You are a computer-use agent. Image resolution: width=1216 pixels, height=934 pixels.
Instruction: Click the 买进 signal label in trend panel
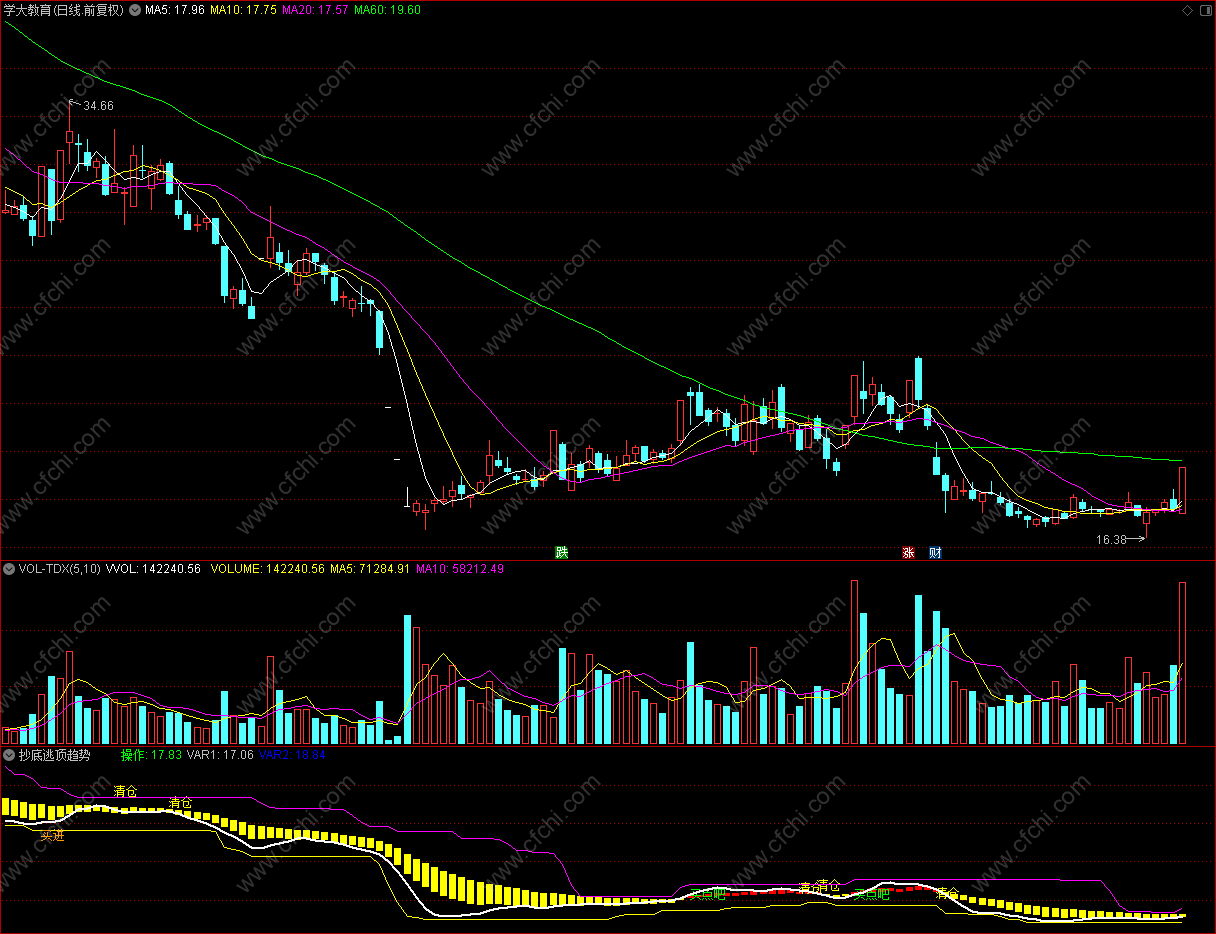52,835
